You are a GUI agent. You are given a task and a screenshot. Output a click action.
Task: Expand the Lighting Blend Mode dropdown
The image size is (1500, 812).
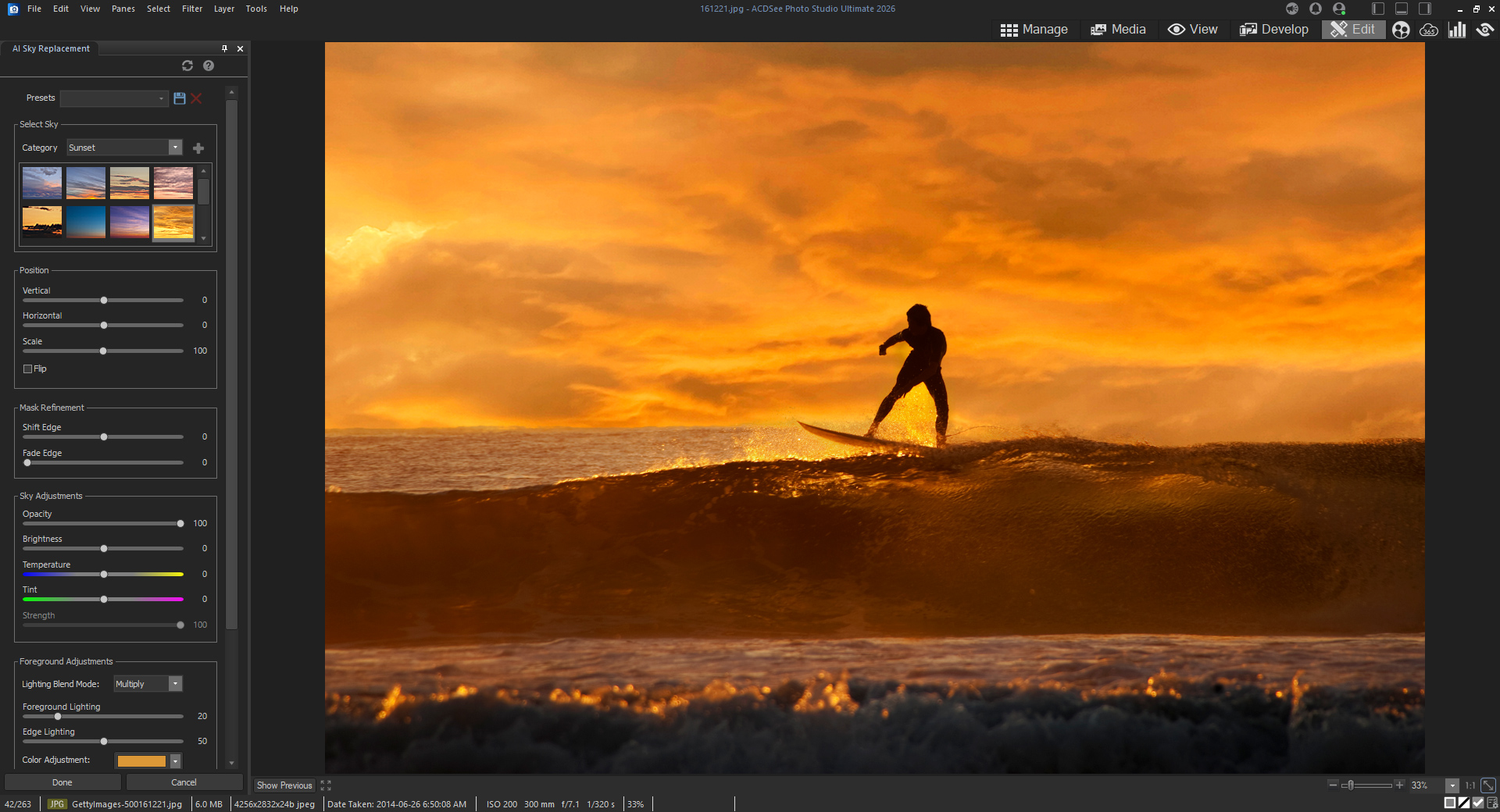[175, 684]
